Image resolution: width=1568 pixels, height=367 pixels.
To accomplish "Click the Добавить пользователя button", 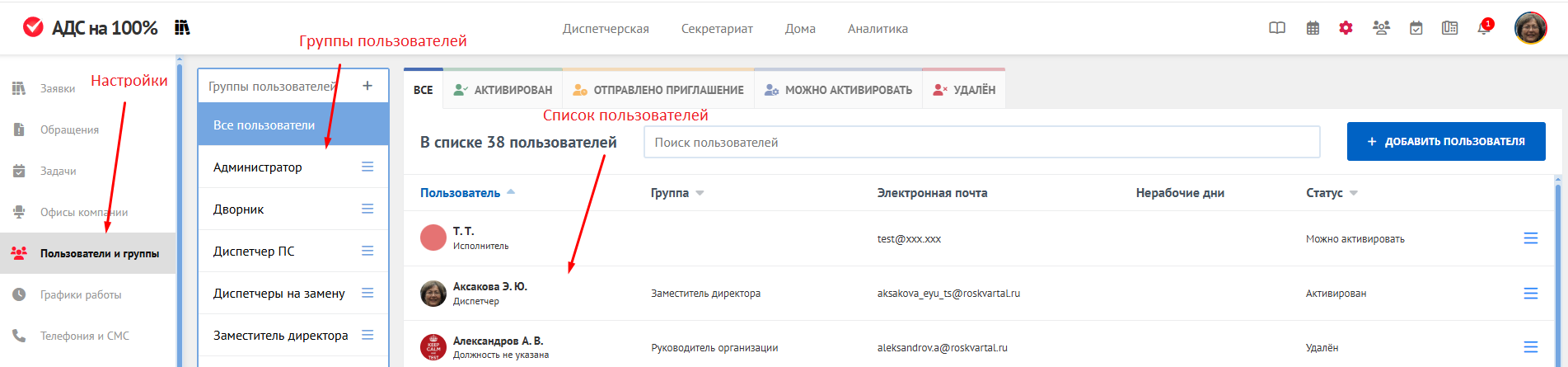I will pyautogui.click(x=1445, y=142).
